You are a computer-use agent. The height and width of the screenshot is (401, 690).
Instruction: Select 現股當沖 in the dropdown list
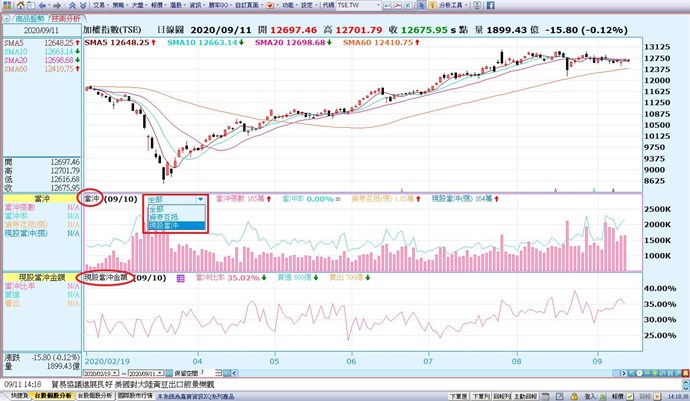(162, 226)
